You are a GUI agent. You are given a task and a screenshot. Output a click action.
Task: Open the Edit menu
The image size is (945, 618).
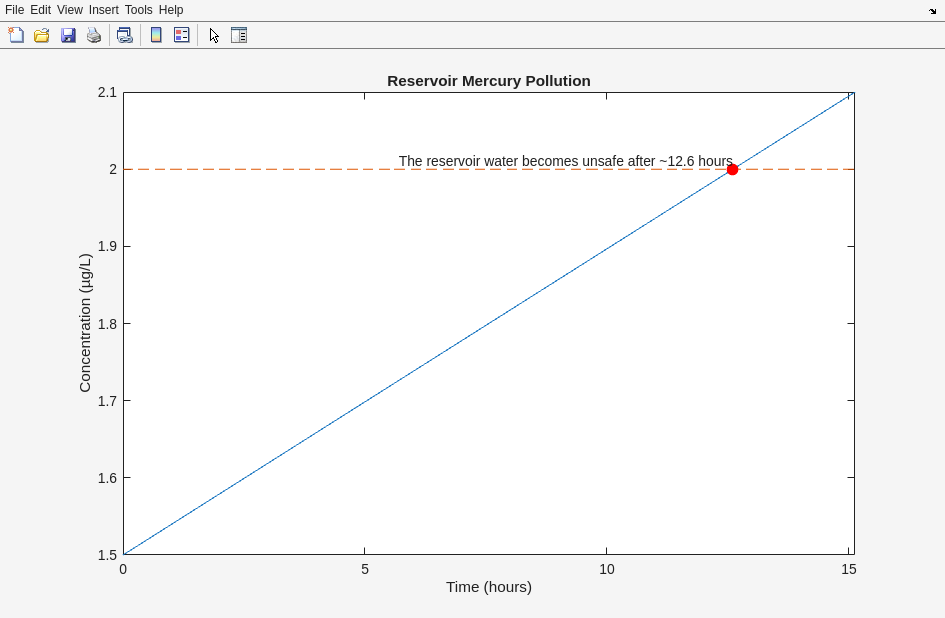(40, 10)
